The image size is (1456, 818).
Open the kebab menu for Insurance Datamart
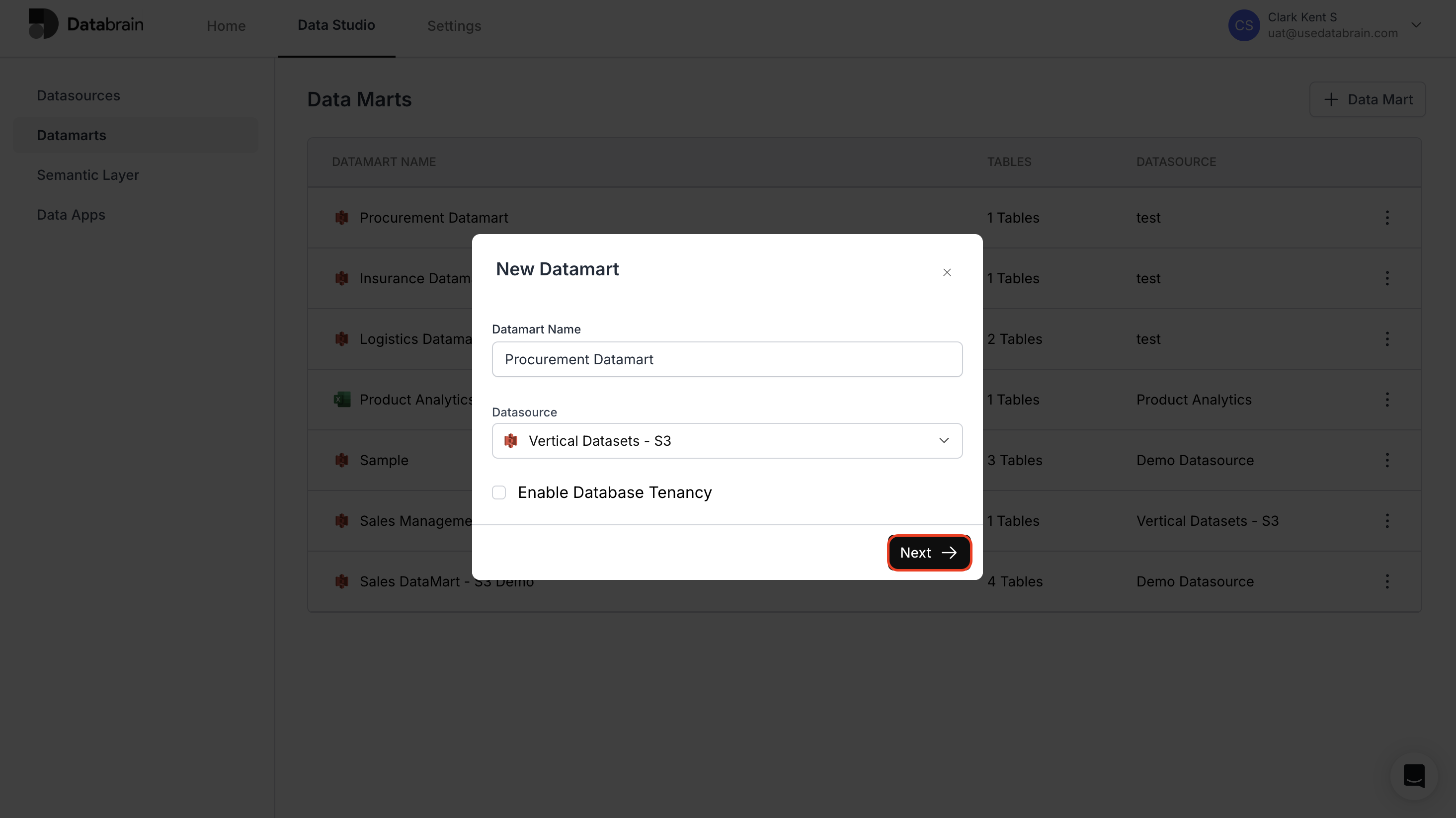pos(1388,278)
